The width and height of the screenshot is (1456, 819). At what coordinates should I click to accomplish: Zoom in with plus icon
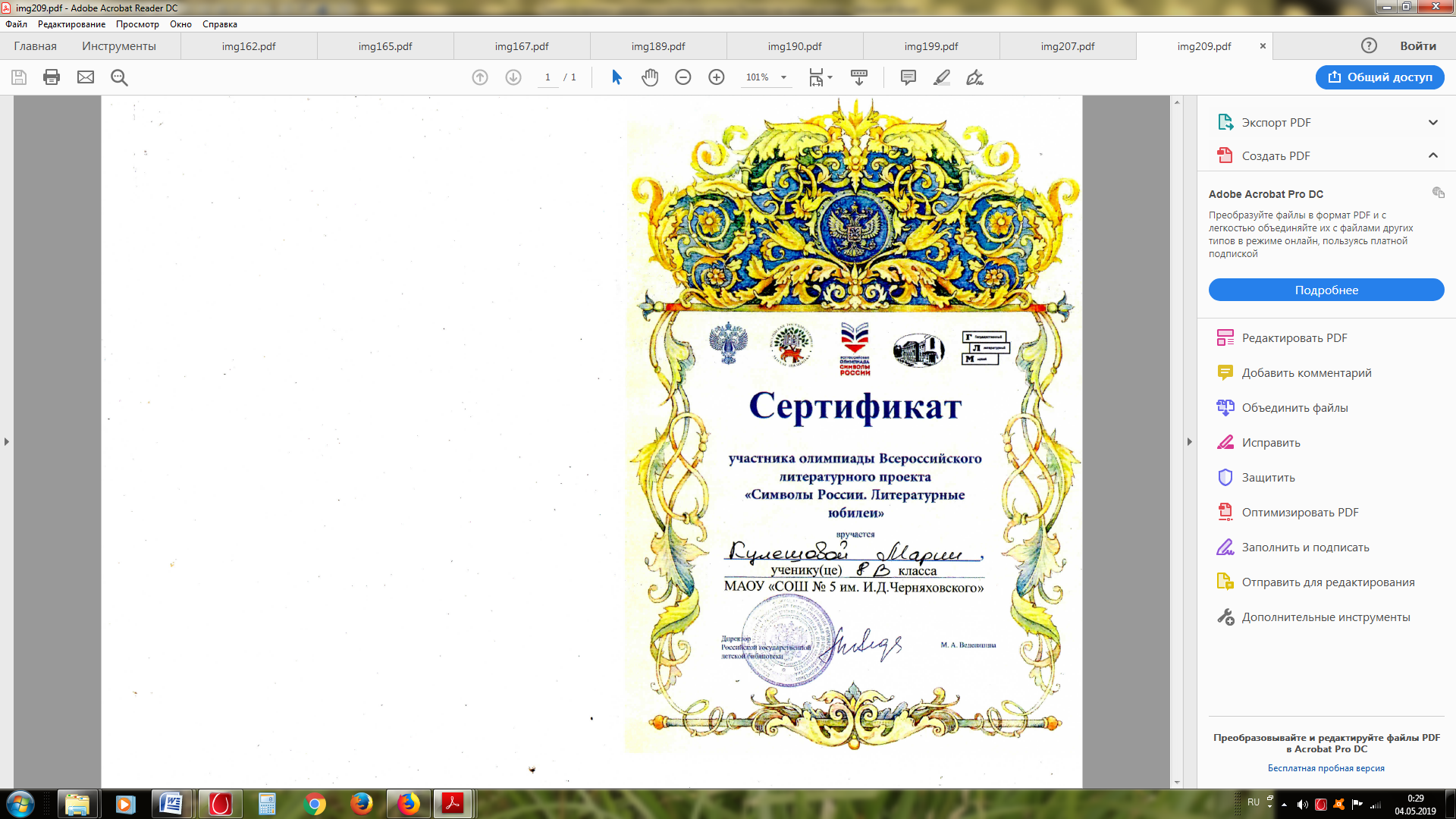click(717, 77)
